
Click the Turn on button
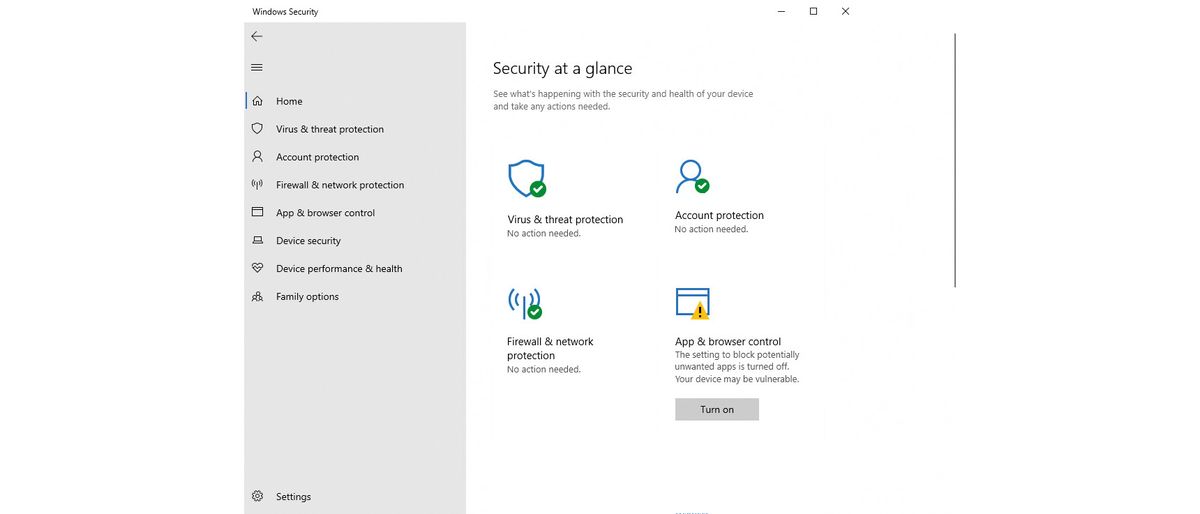(x=717, y=409)
